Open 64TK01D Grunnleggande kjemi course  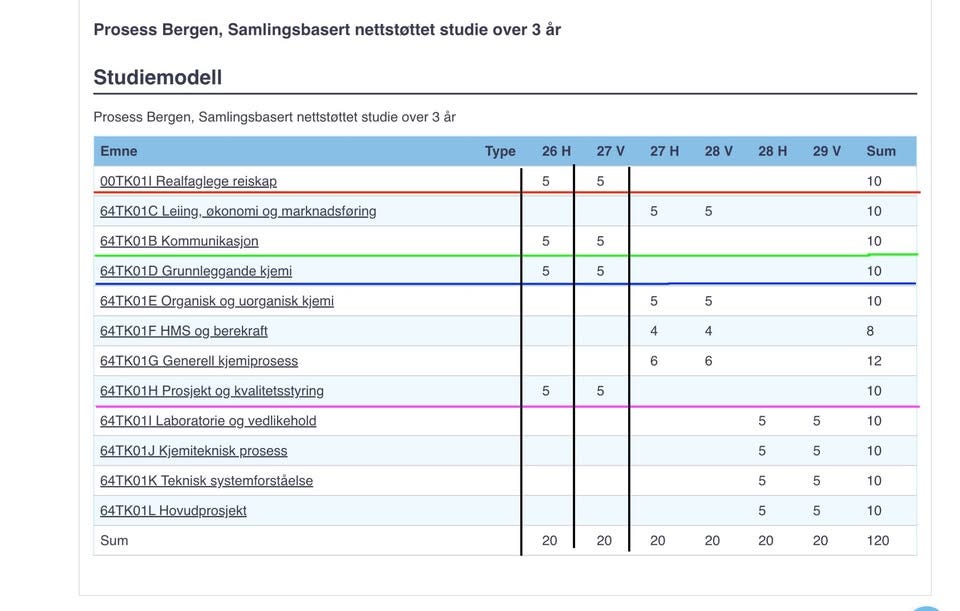point(196,271)
